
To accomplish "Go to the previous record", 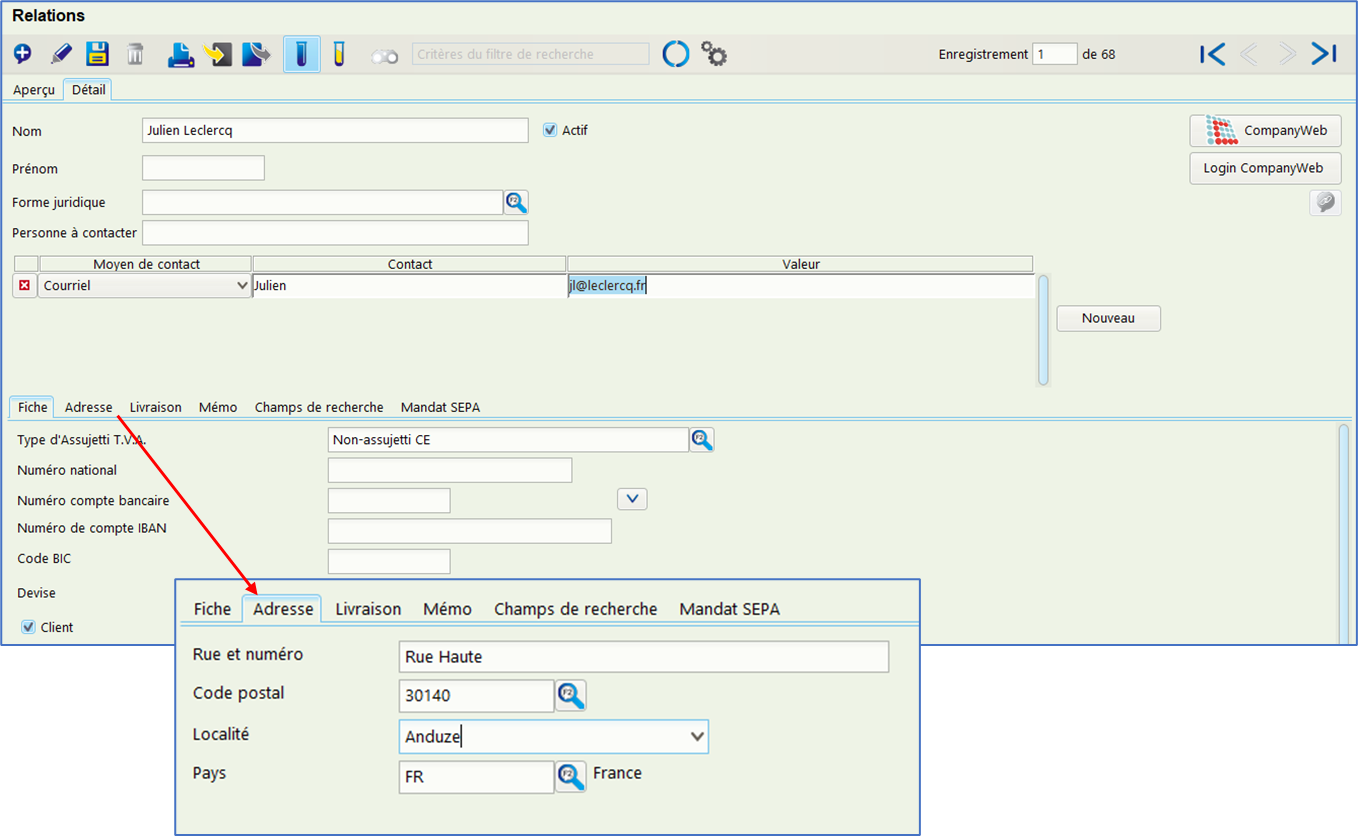I will pyautogui.click(x=1249, y=54).
